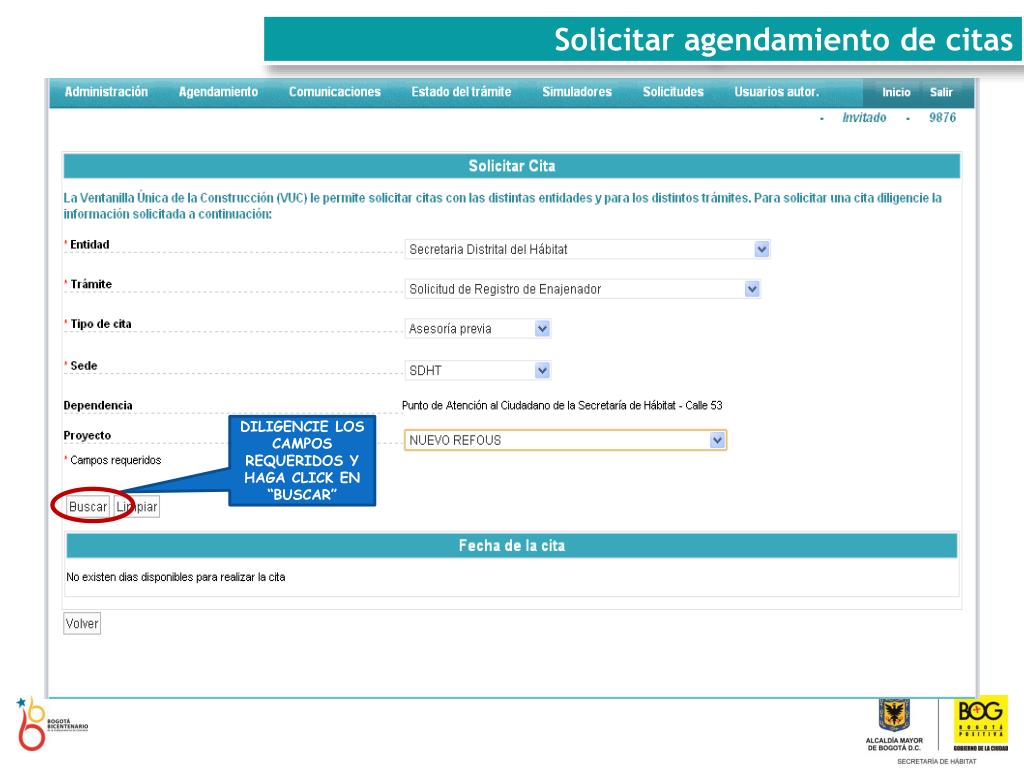The width and height of the screenshot is (1024, 768).
Task: Select the 'No existen dias disponibles' message
Action: point(176,577)
